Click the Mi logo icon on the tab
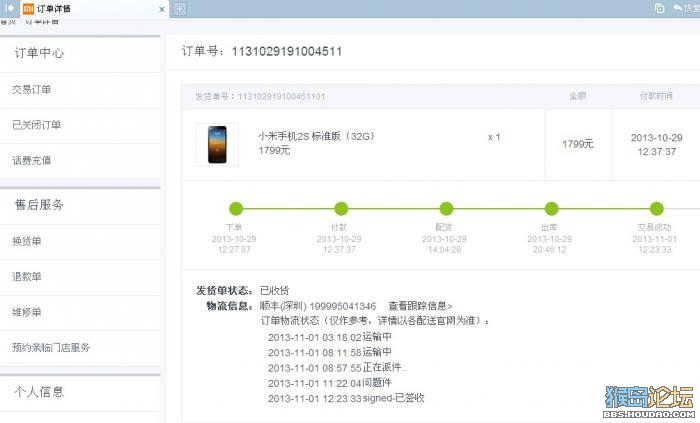The image size is (700, 423). tap(28, 9)
